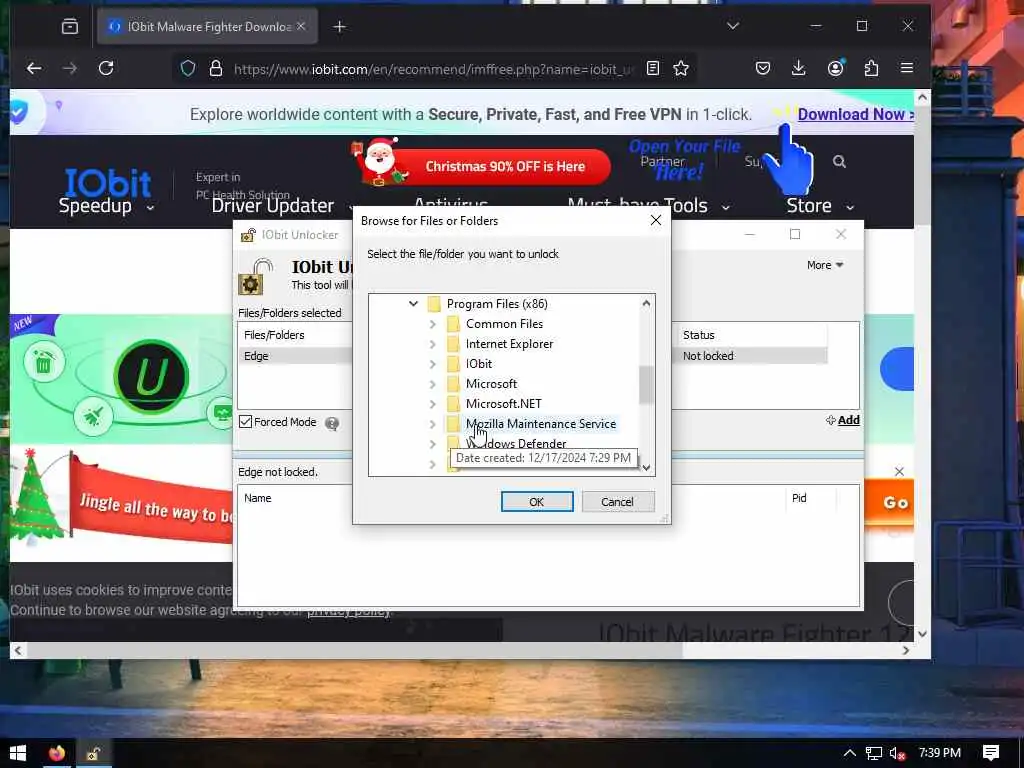Confirm the folder selection with OK
The height and width of the screenshot is (768, 1024).
[537, 502]
